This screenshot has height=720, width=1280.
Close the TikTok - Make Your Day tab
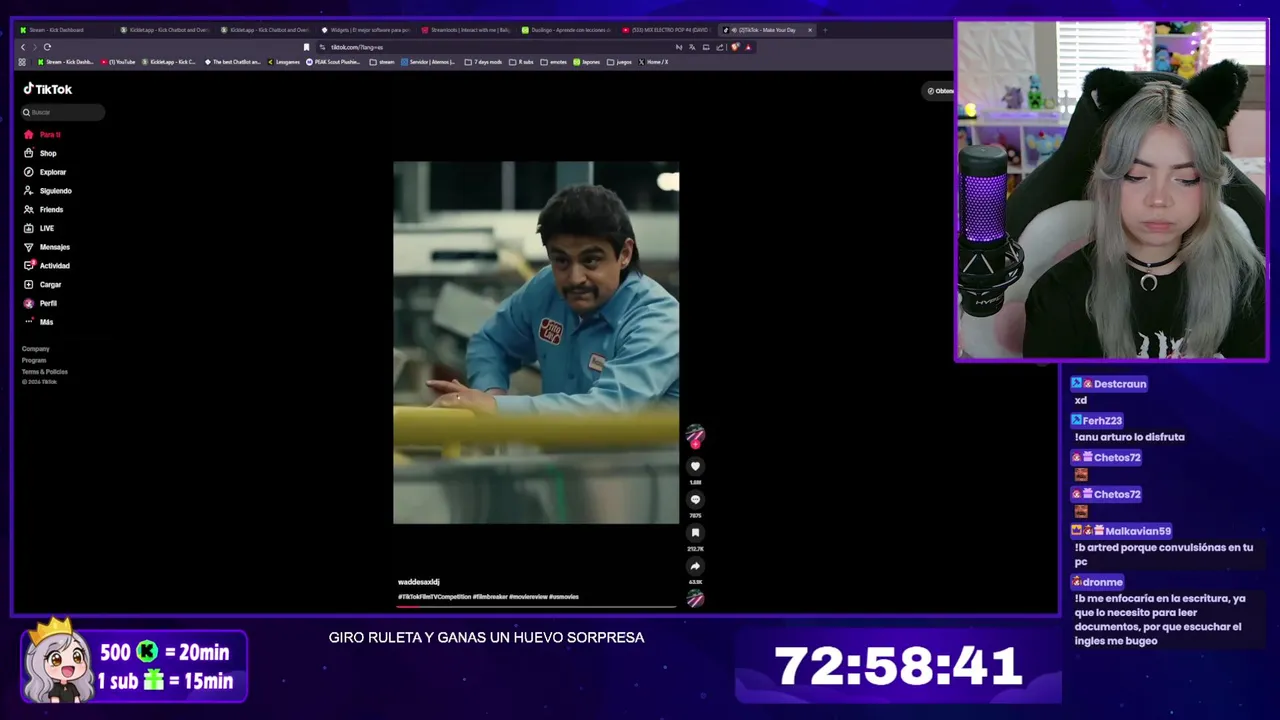pyautogui.click(x=810, y=30)
